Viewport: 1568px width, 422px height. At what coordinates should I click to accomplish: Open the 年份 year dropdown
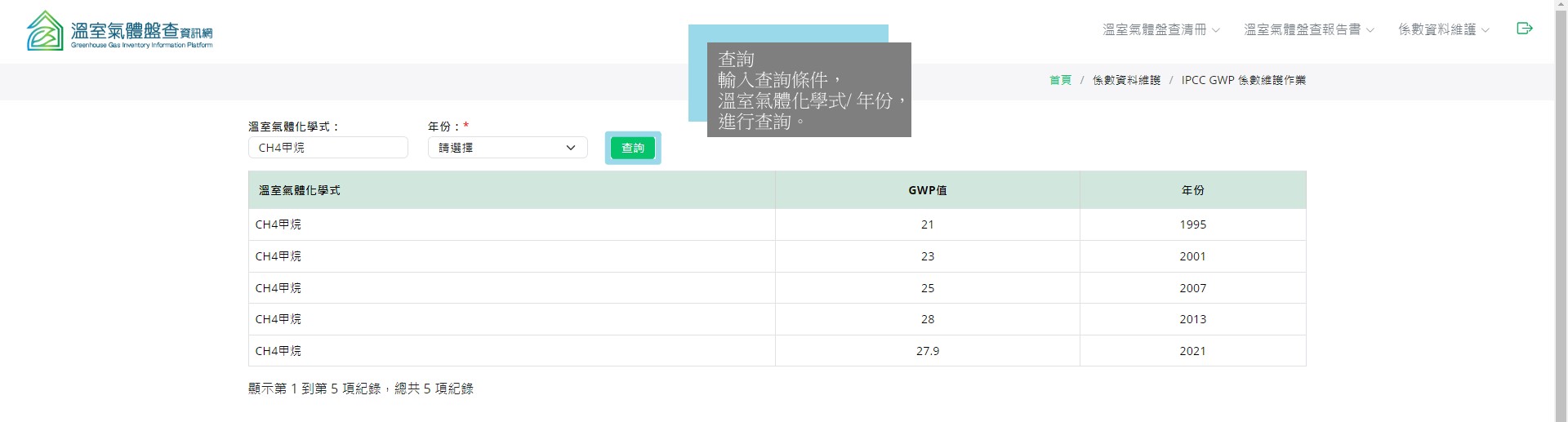pyautogui.click(x=507, y=148)
